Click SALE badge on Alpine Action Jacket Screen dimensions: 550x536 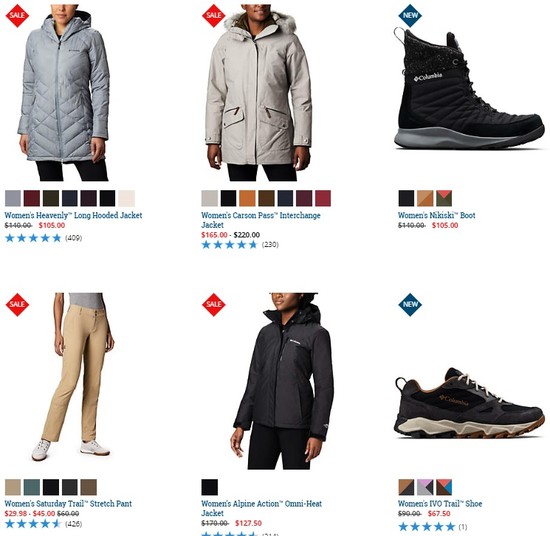click(x=214, y=304)
